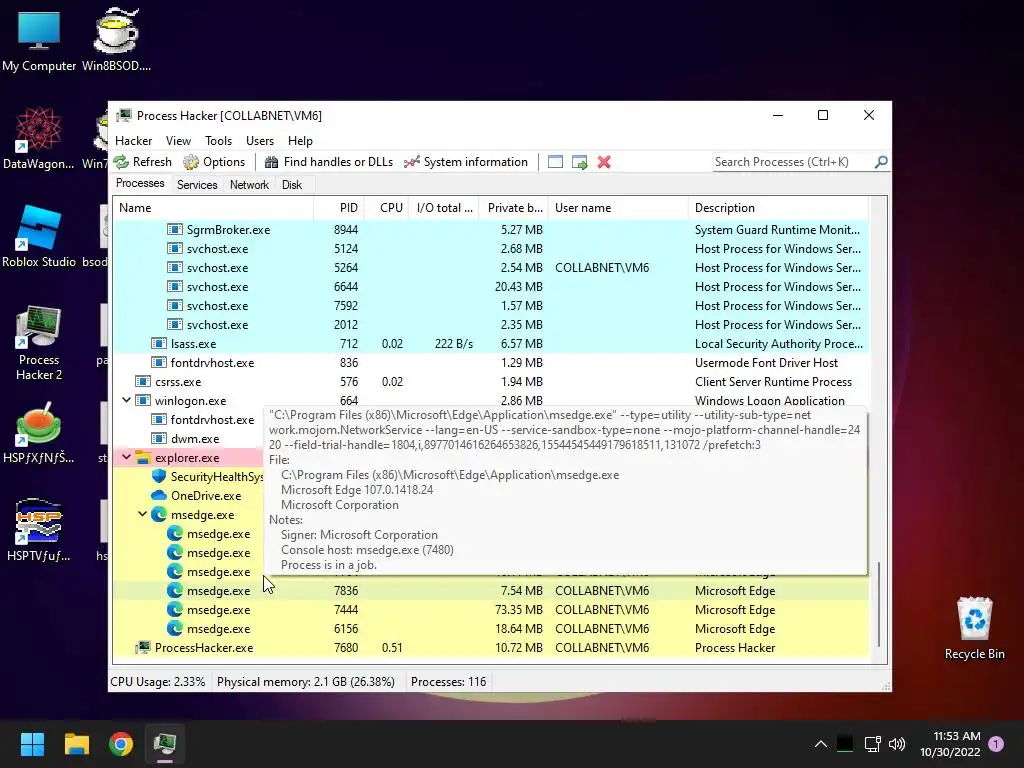Viewport: 1024px width, 768px height.
Task: Open System information from toolbar
Action: [x=466, y=162]
